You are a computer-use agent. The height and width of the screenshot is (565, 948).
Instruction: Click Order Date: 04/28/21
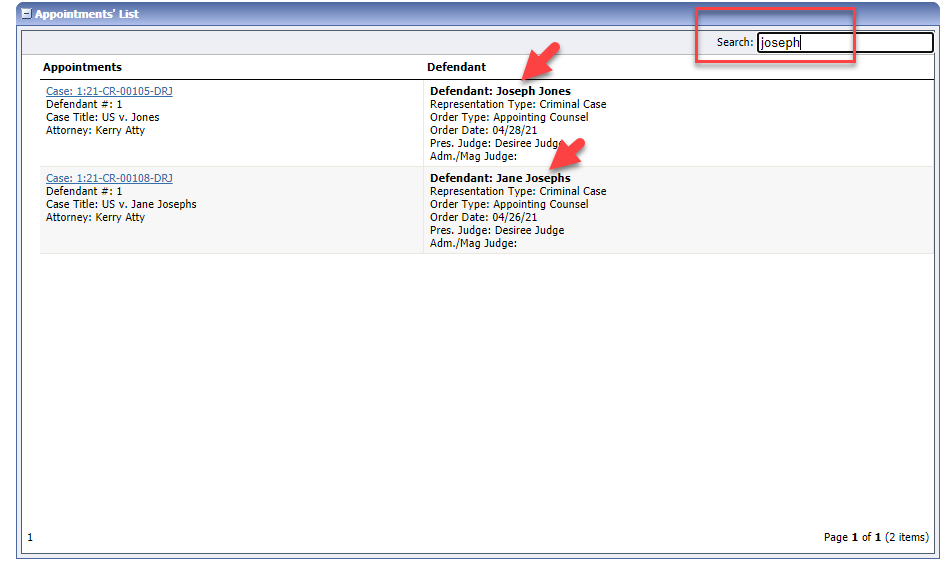click(x=484, y=131)
